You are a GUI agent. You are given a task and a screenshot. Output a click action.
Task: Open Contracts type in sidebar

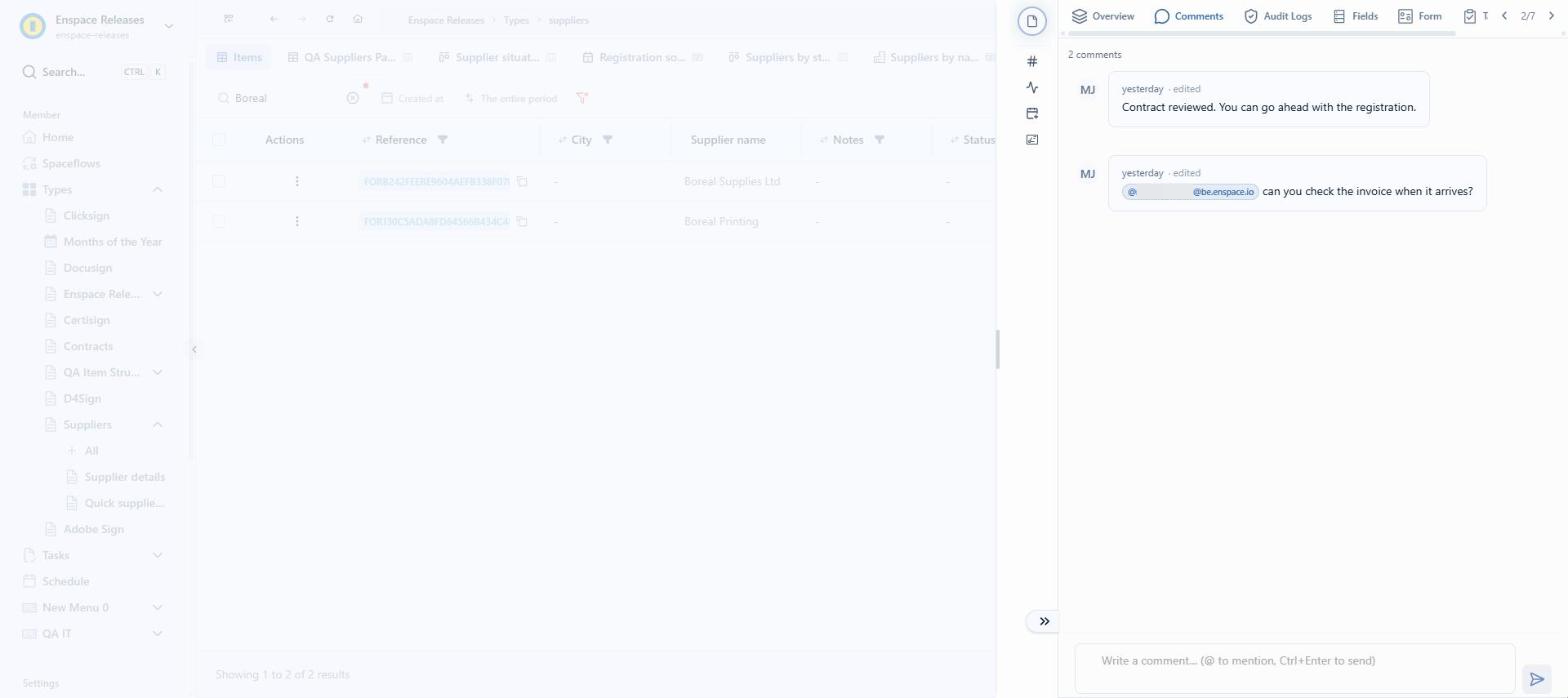(88, 346)
